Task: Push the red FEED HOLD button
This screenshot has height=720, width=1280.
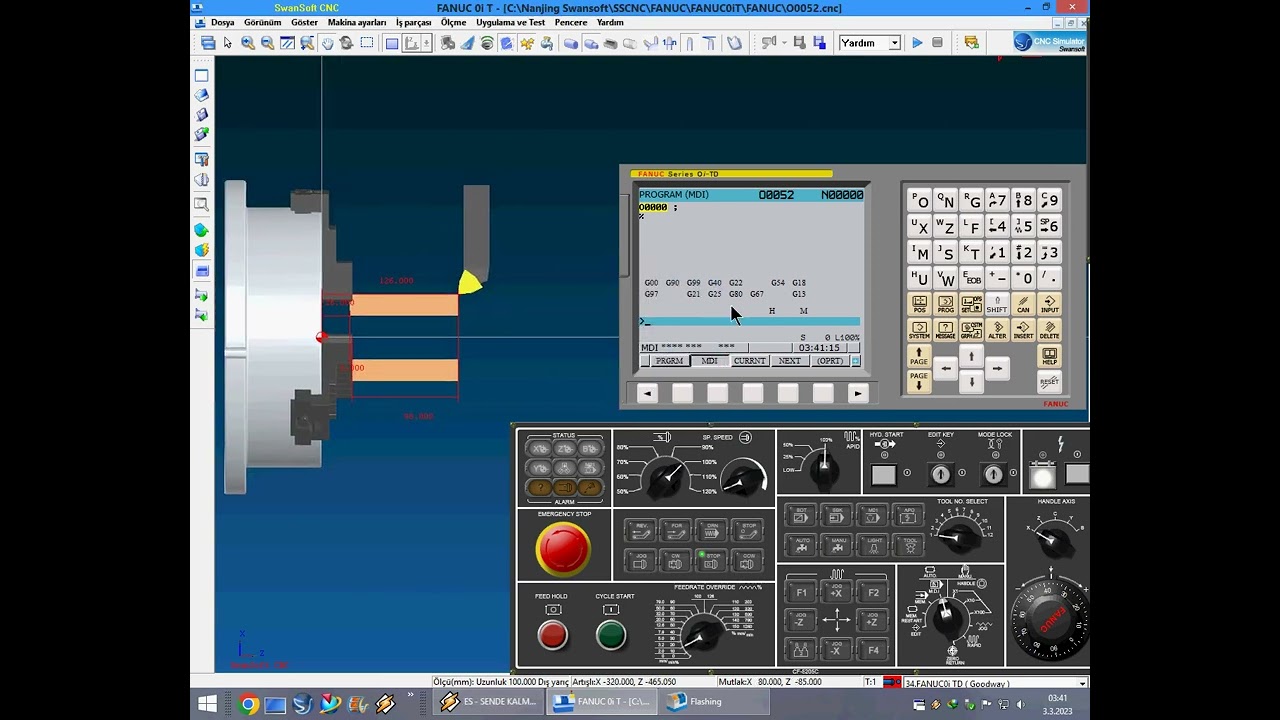Action: tap(552, 635)
